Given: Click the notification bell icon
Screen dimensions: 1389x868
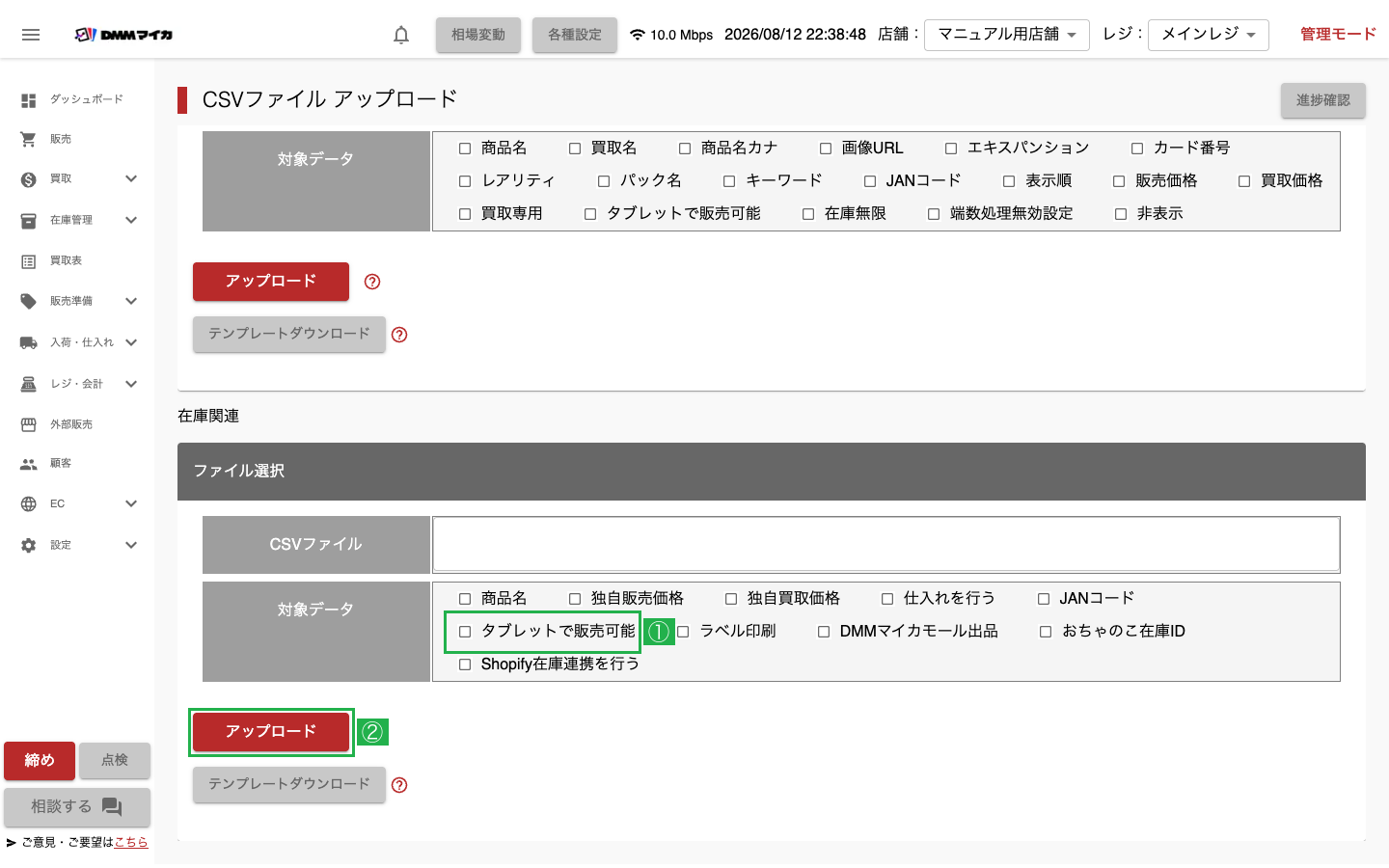Looking at the screenshot, I should coord(401,35).
